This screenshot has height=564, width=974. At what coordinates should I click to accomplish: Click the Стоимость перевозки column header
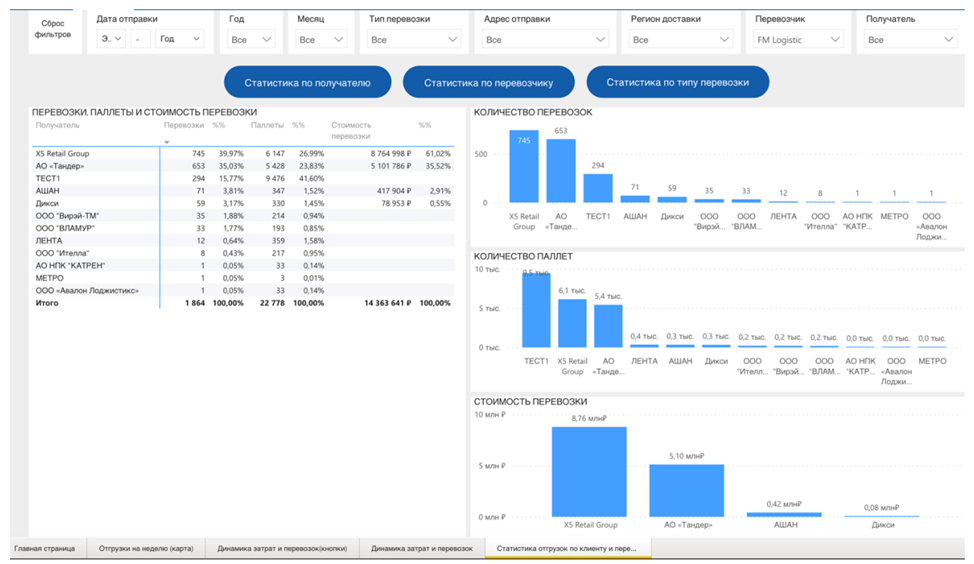(351, 130)
